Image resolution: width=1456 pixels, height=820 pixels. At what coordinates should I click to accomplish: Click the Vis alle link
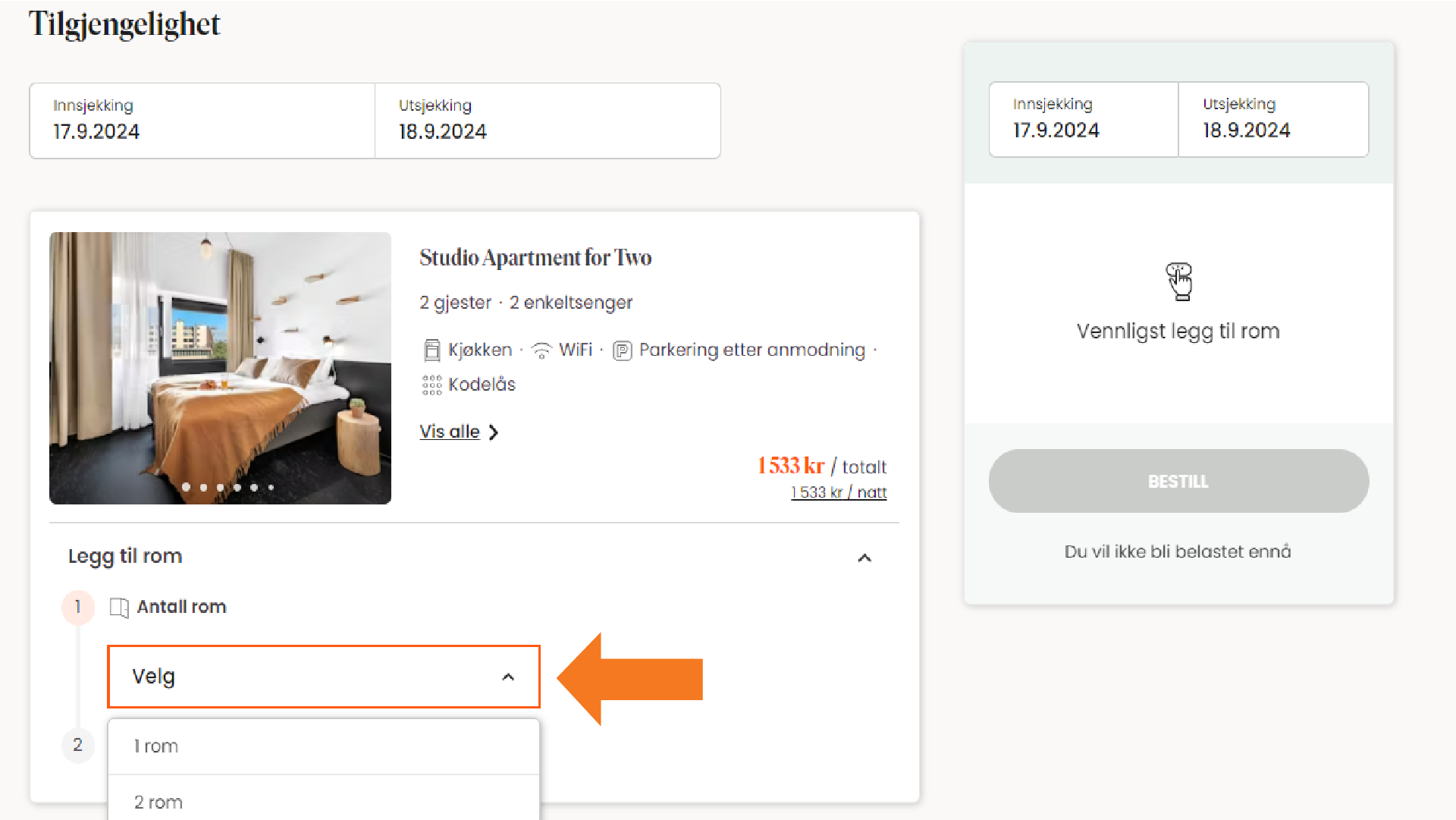point(450,432)
